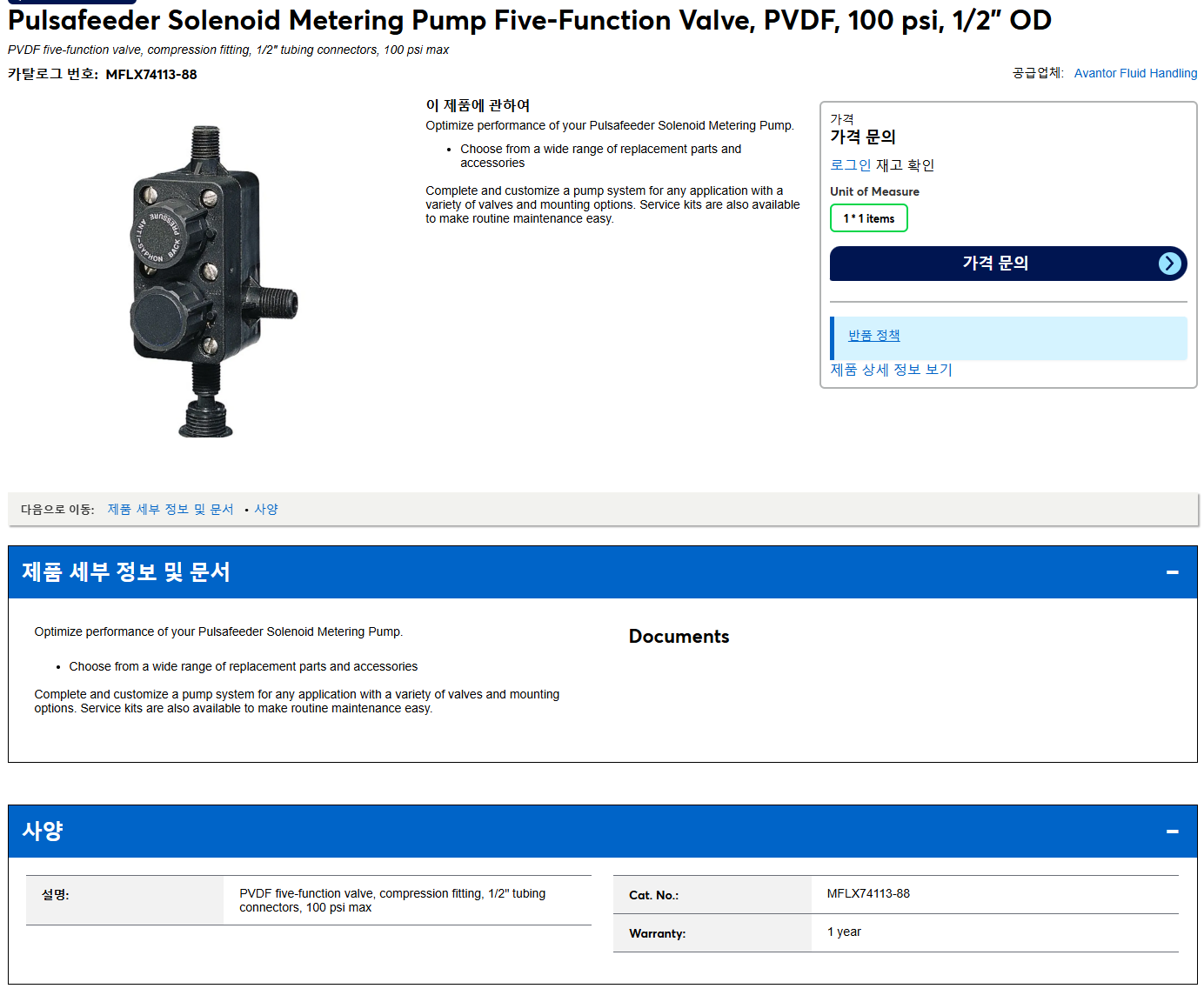Click the Warranty 1 year row

[x=896, y=932]
